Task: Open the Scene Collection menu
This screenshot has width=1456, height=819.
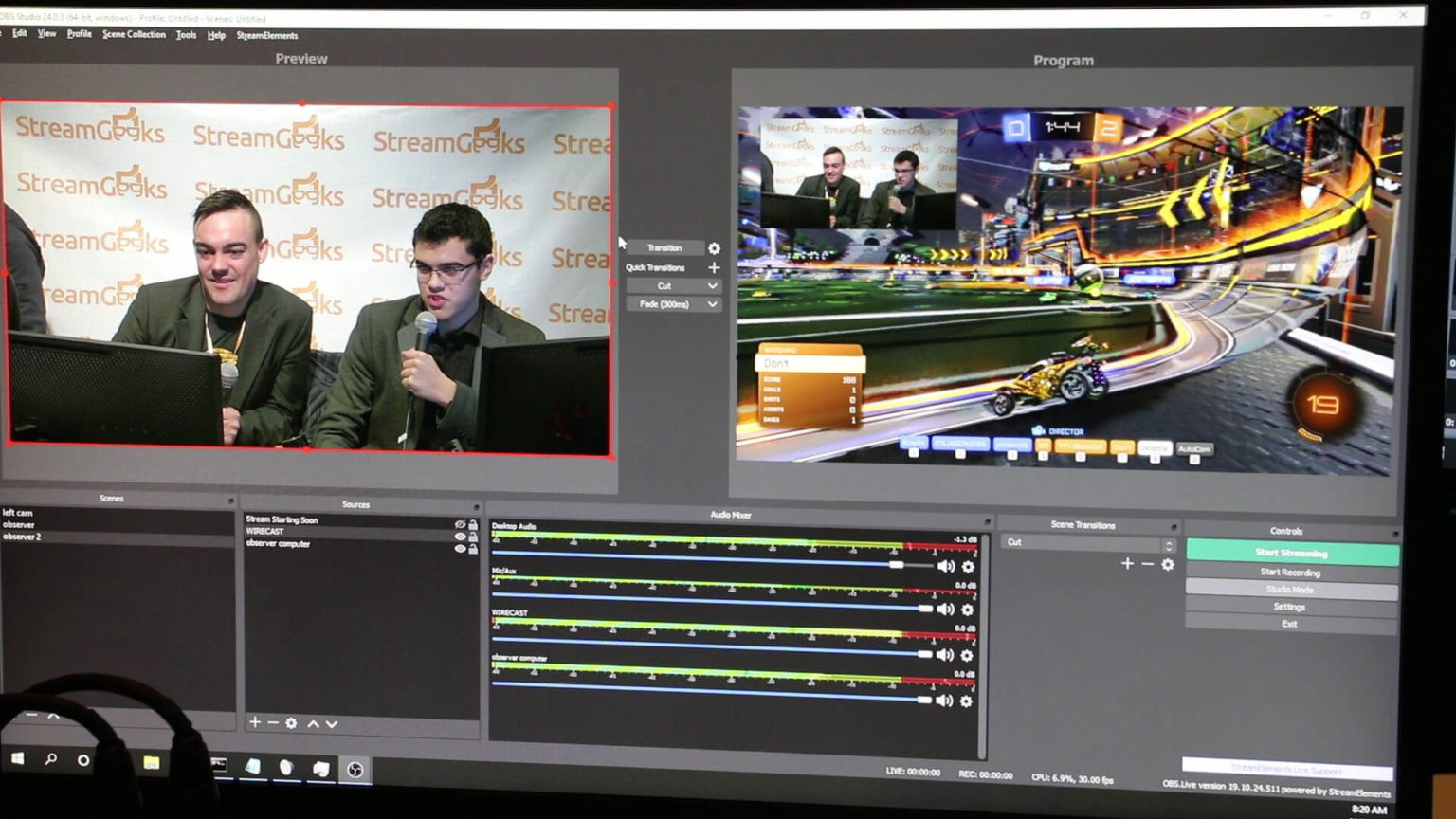Action: click(134, 34)
